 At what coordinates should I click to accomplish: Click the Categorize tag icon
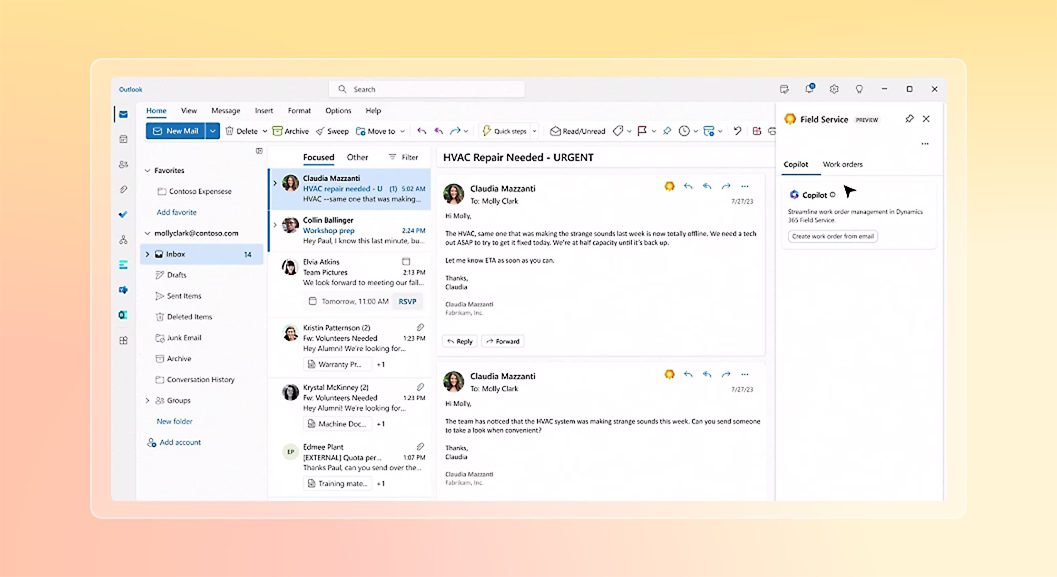(618, 131)
